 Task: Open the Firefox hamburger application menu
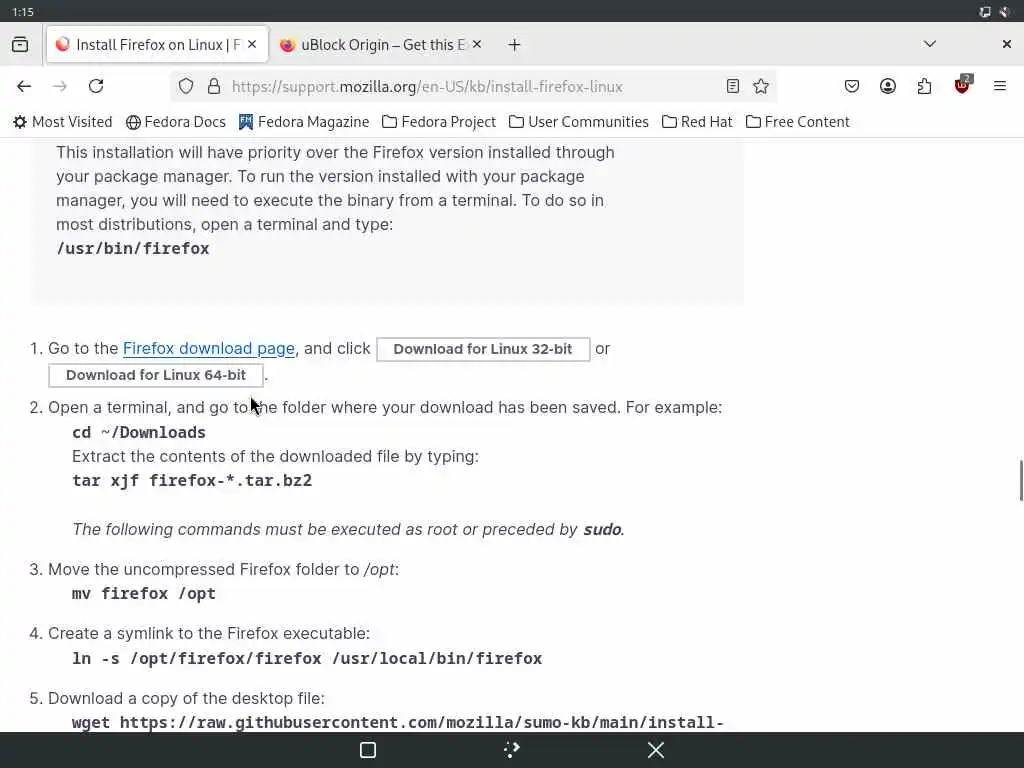click(x=1000, y=86)
